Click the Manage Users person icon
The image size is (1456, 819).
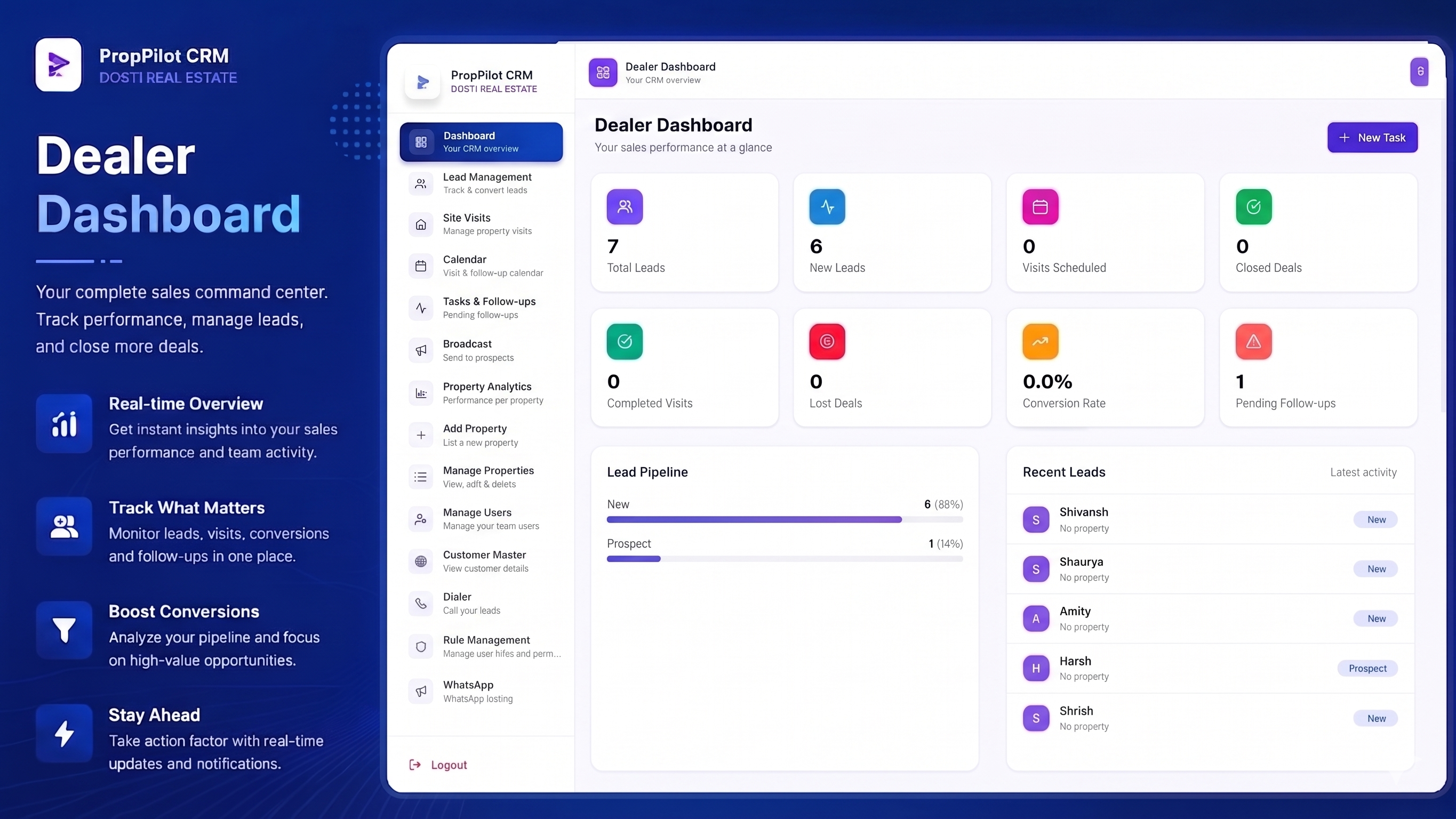(x=420, y=519)
